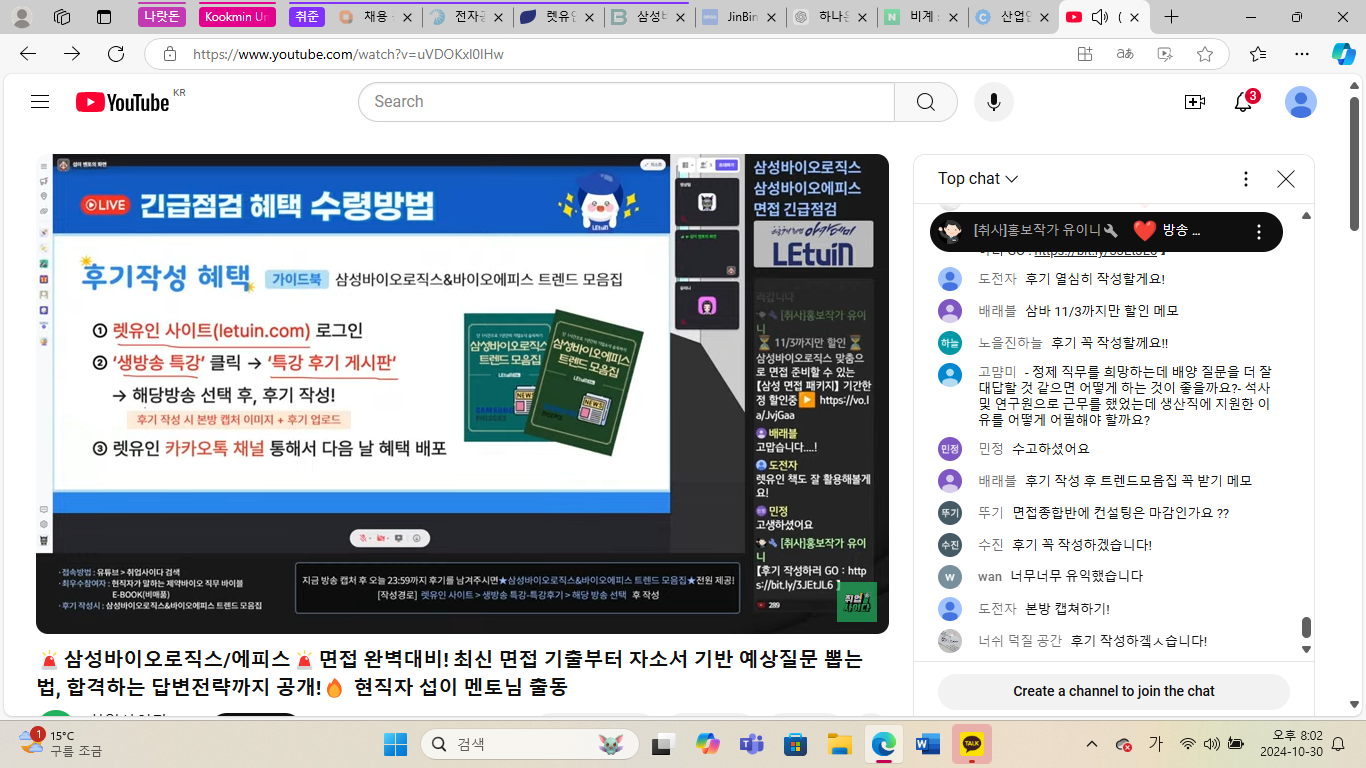Refresh the current page
The width and height of the screenshot is (1366, 768).
pos(116,54)
